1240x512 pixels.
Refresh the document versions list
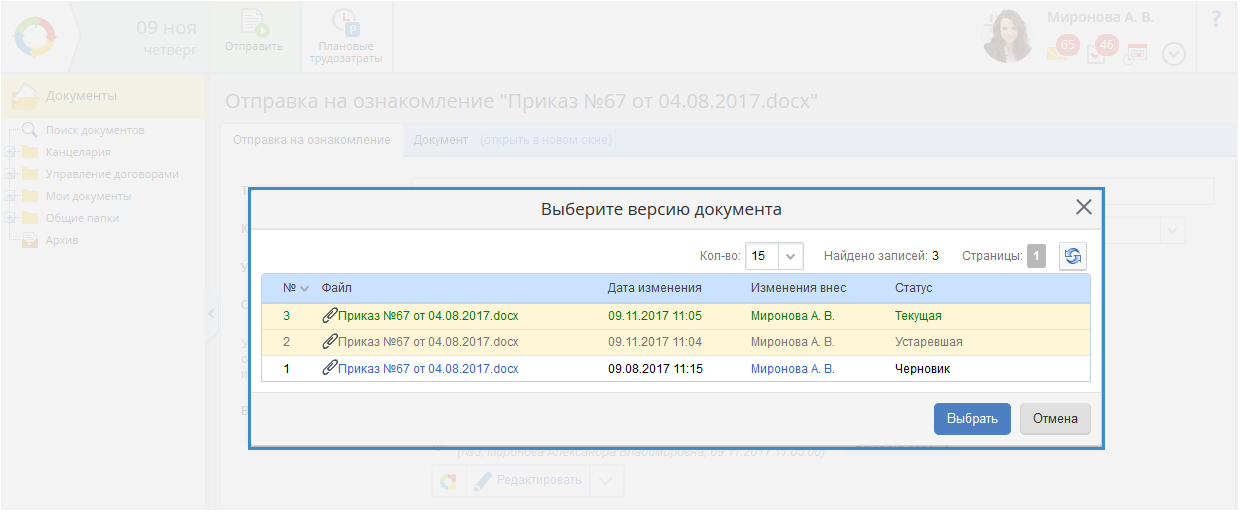(1073, 256)
